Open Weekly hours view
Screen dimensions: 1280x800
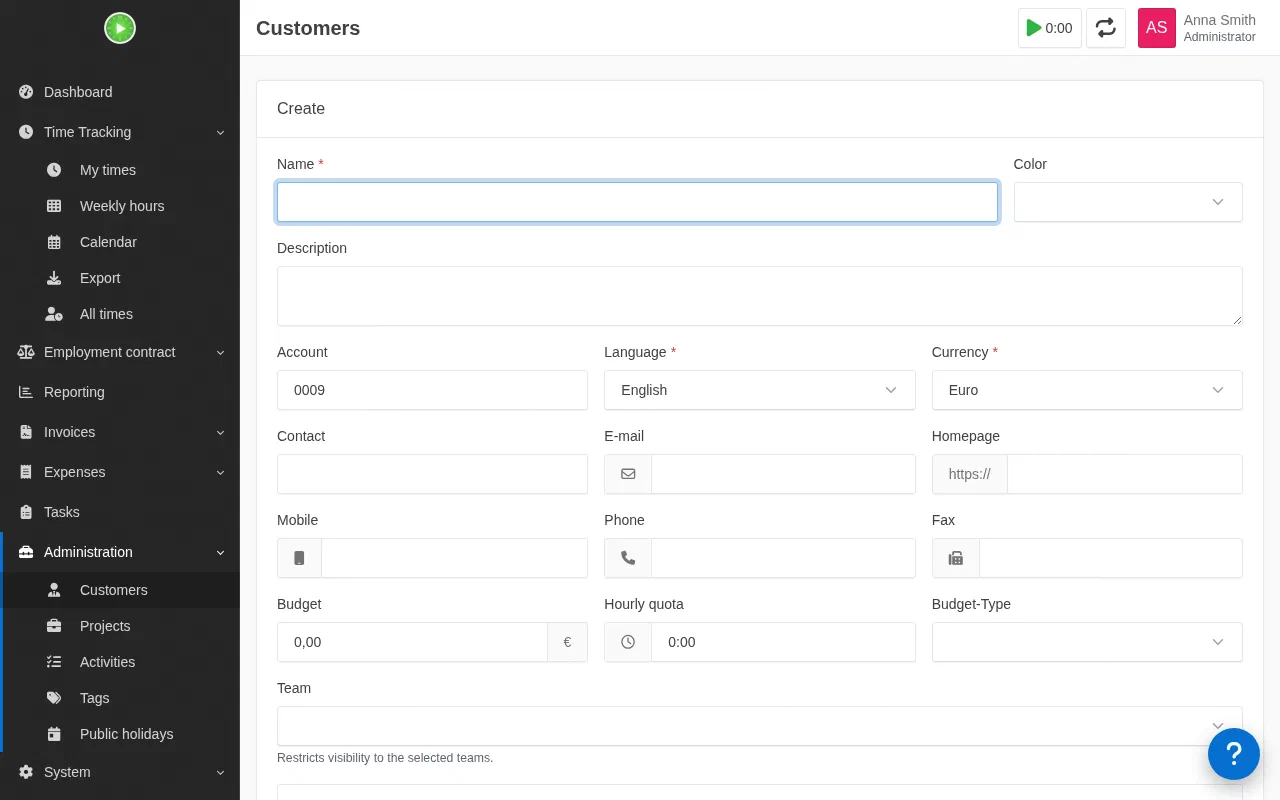pos(120,206)
